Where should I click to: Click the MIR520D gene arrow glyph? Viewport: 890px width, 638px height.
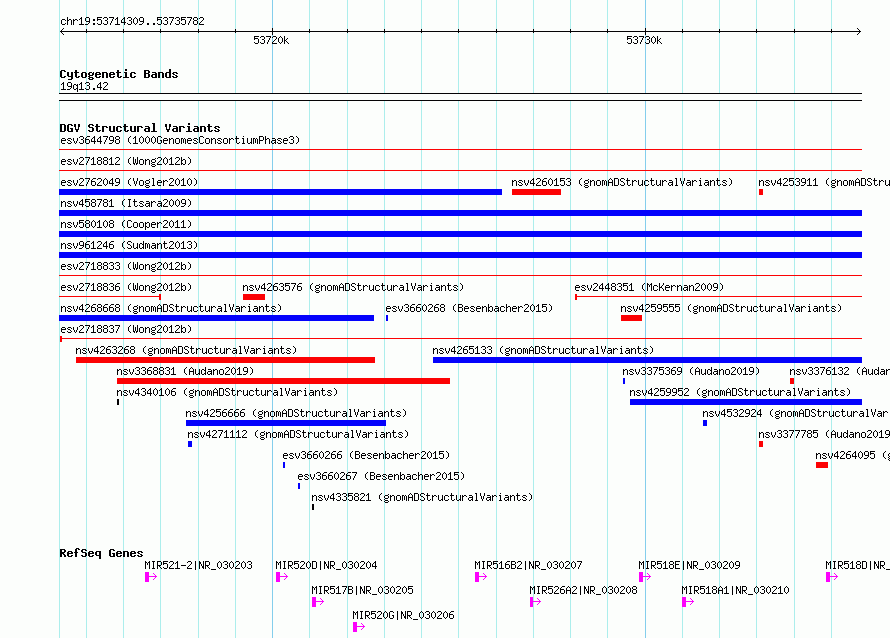point(282,577)
